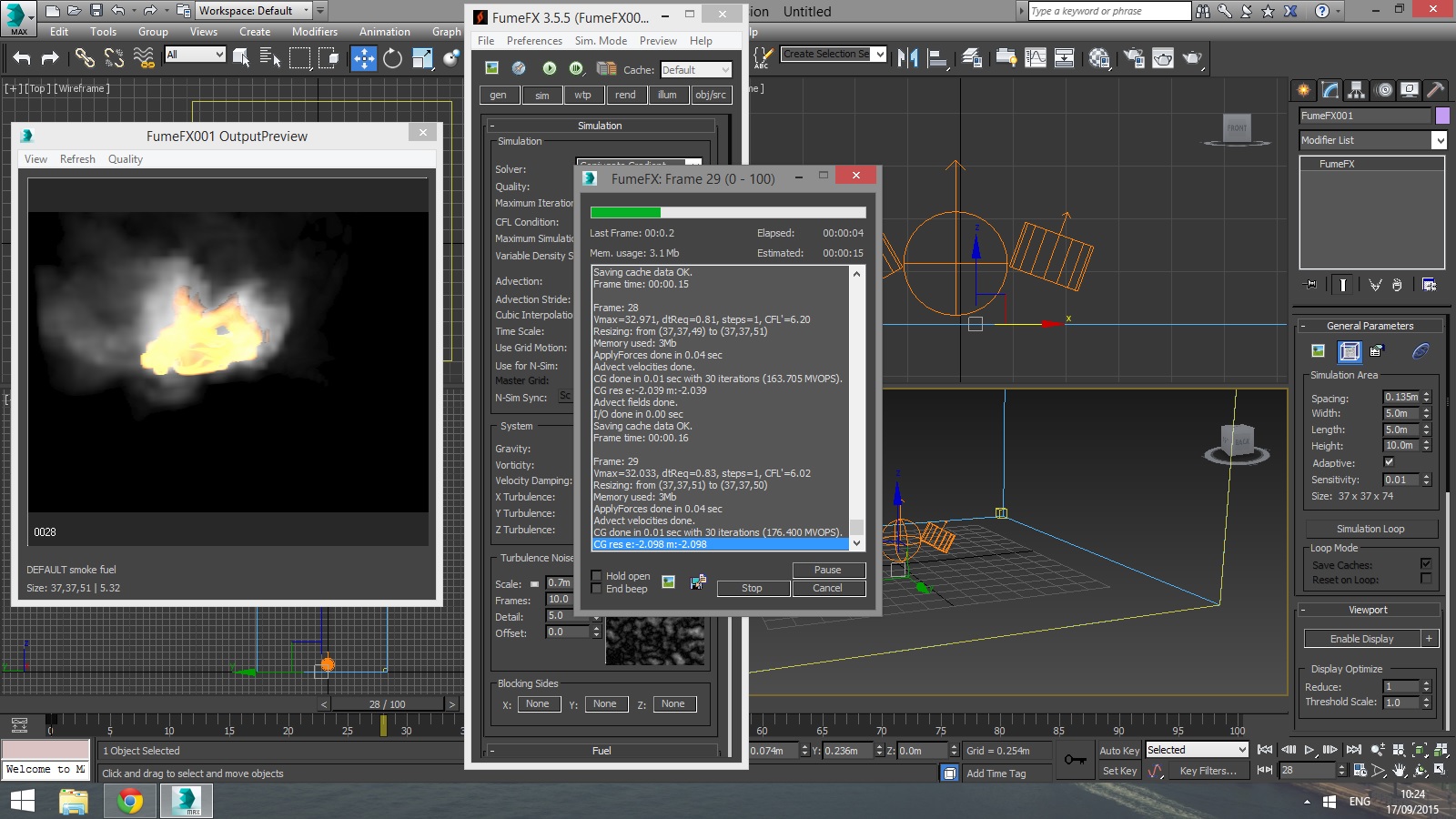Viewport: 1456px width, 819px height.
Task: Activate the Select and Move tool
Action: click(x=364, y=58)
